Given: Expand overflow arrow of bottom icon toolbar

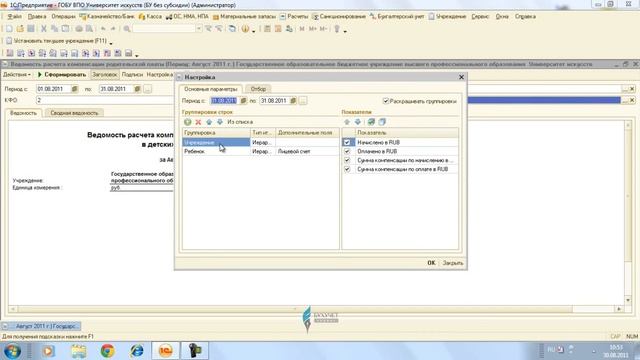Looking at the screenshot, I should (x=137, y=55).
